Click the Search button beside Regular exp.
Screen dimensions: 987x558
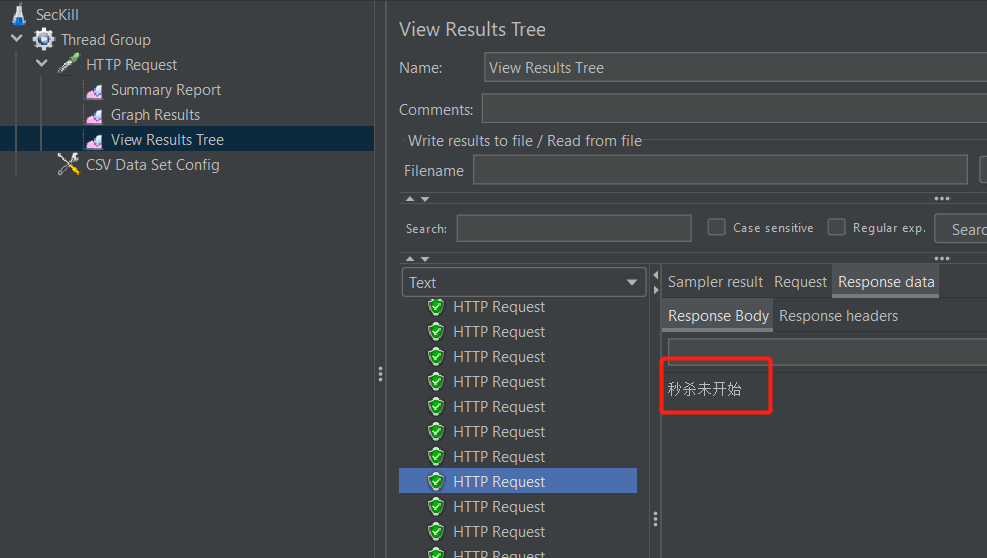click(961, 229)
